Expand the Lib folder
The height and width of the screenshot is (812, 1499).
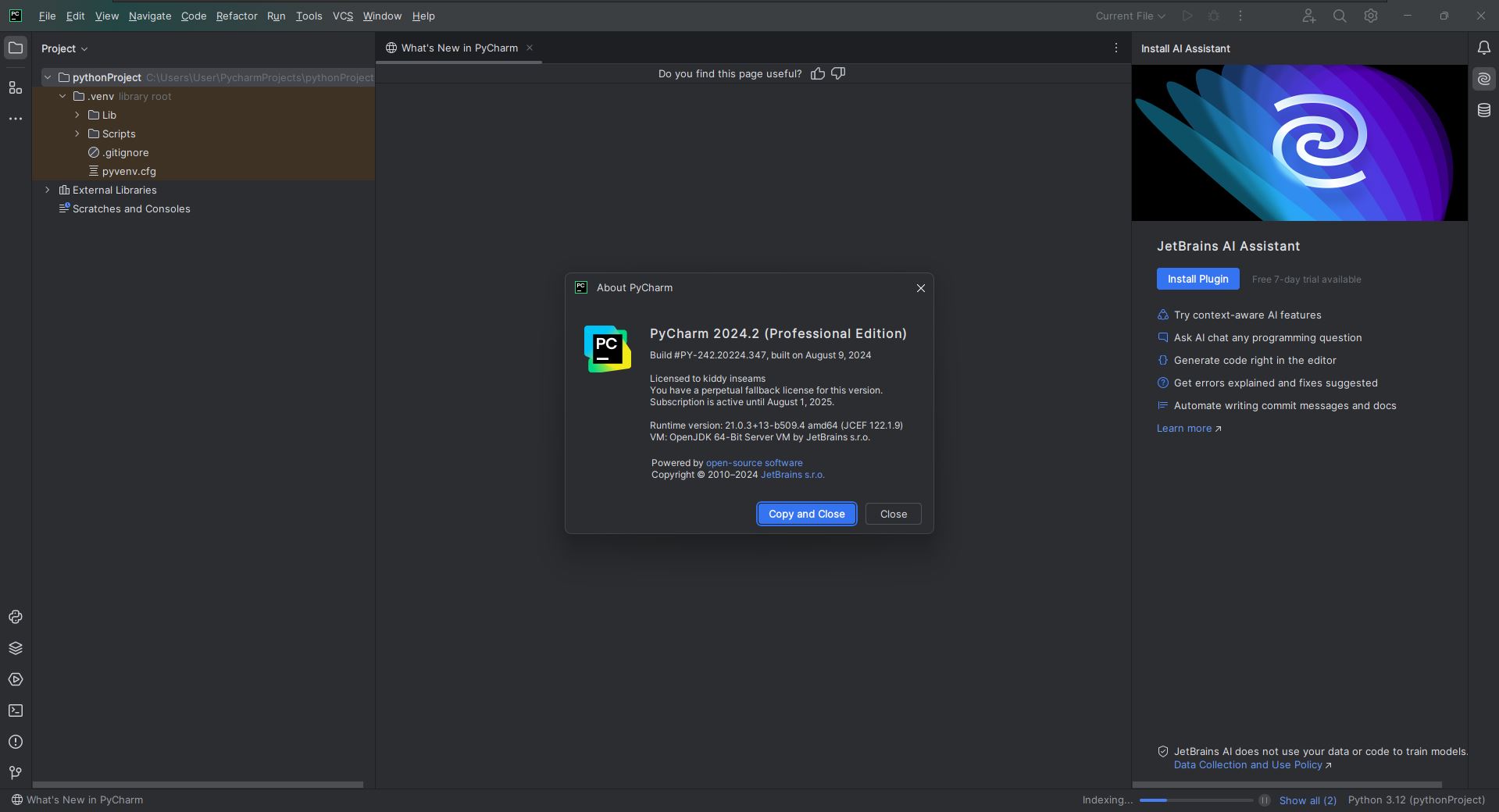[x=77, y=115]
